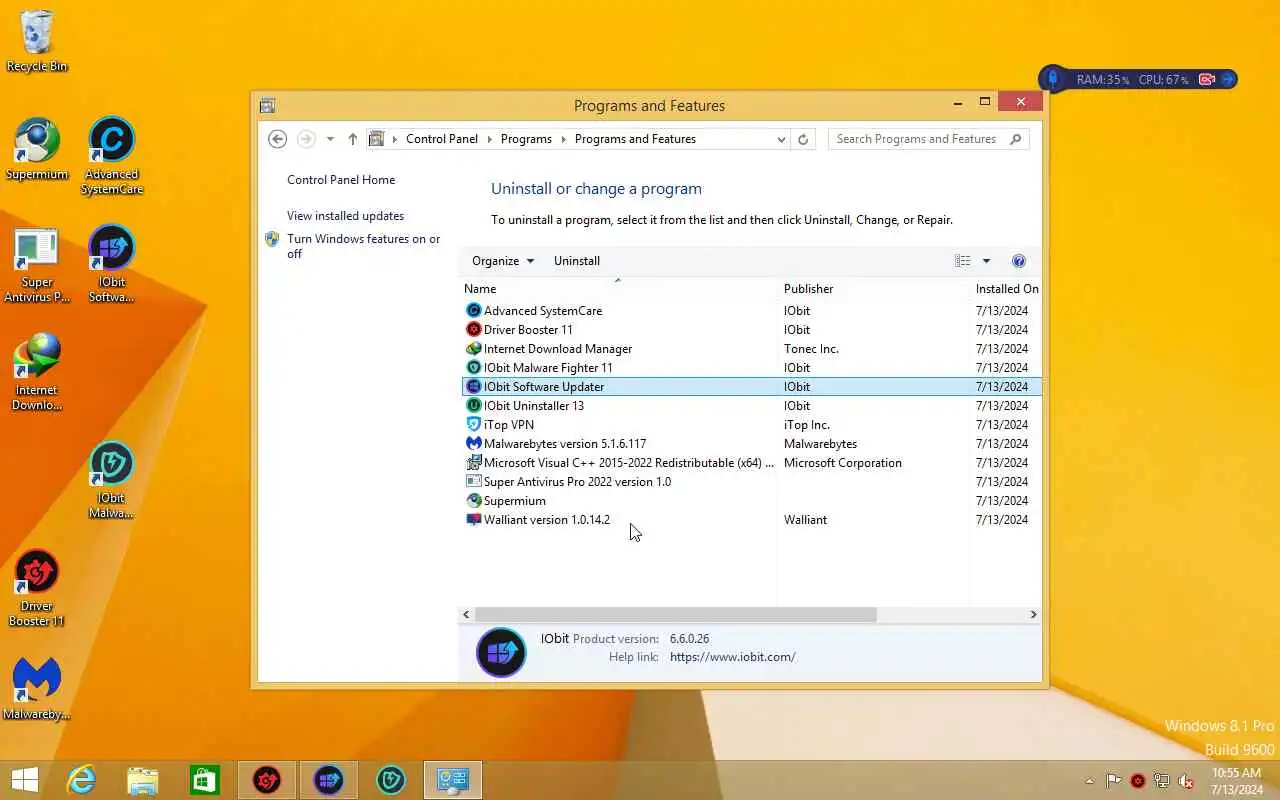
Task: Click the Forward navigation arrow
Action: click(306, 139)
